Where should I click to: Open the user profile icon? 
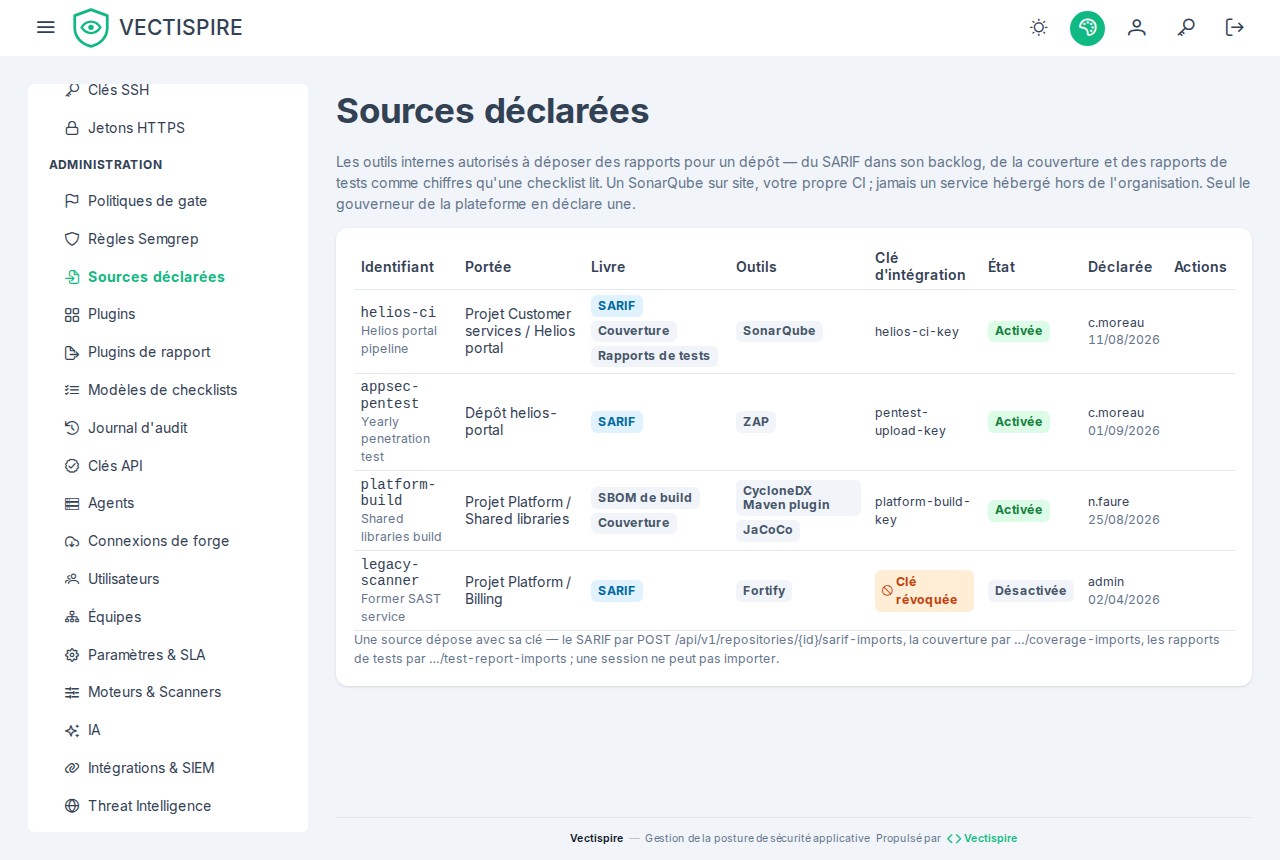pos(1137,27)
